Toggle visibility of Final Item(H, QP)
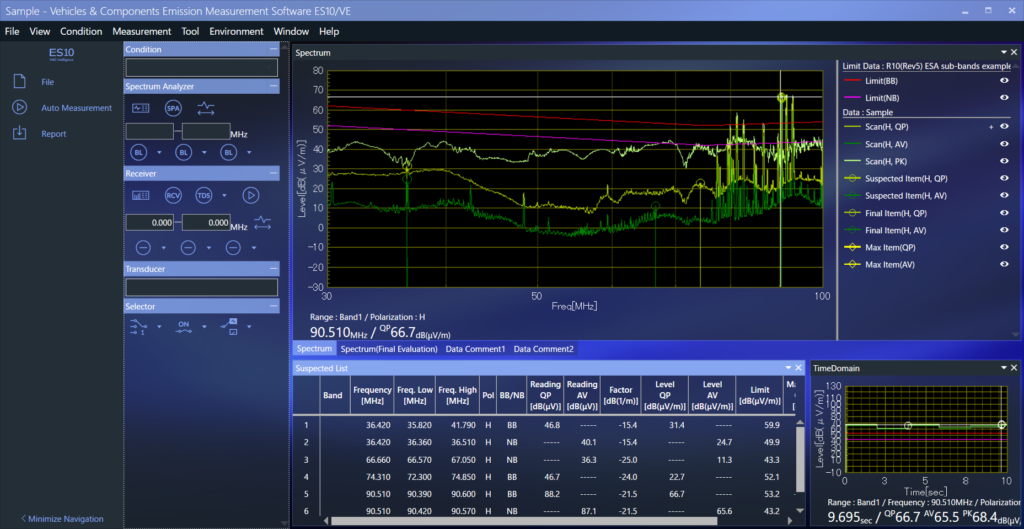This screenshot has width=1024, height=529. (x=1004, y=213)
